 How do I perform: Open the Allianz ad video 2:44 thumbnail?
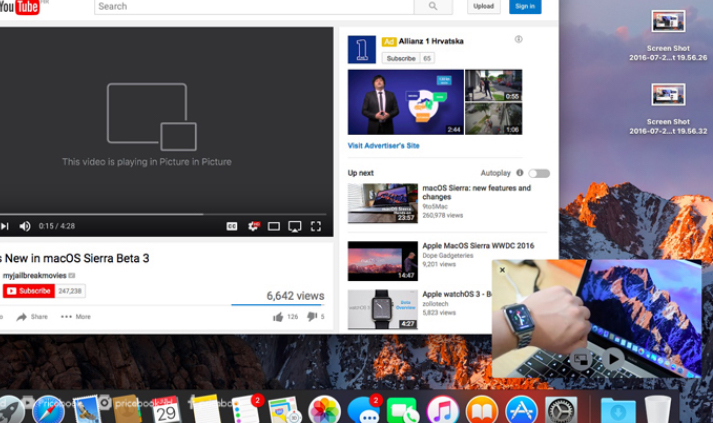[x=406, y=102]
